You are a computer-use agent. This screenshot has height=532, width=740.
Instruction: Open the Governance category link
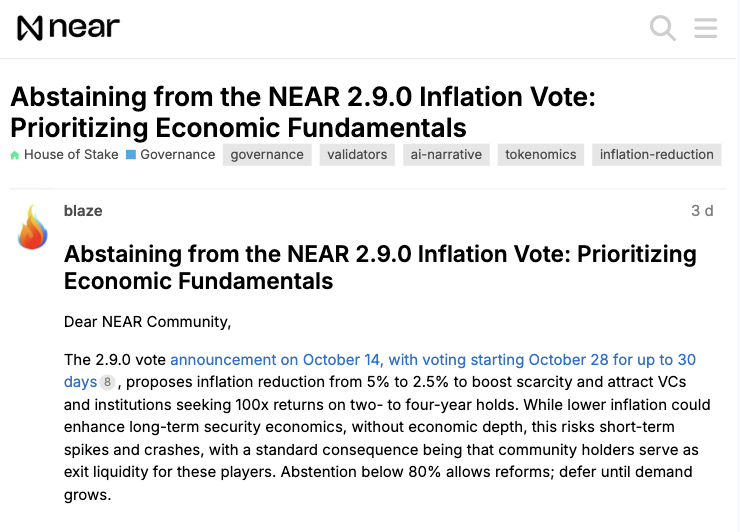point(177,155)
